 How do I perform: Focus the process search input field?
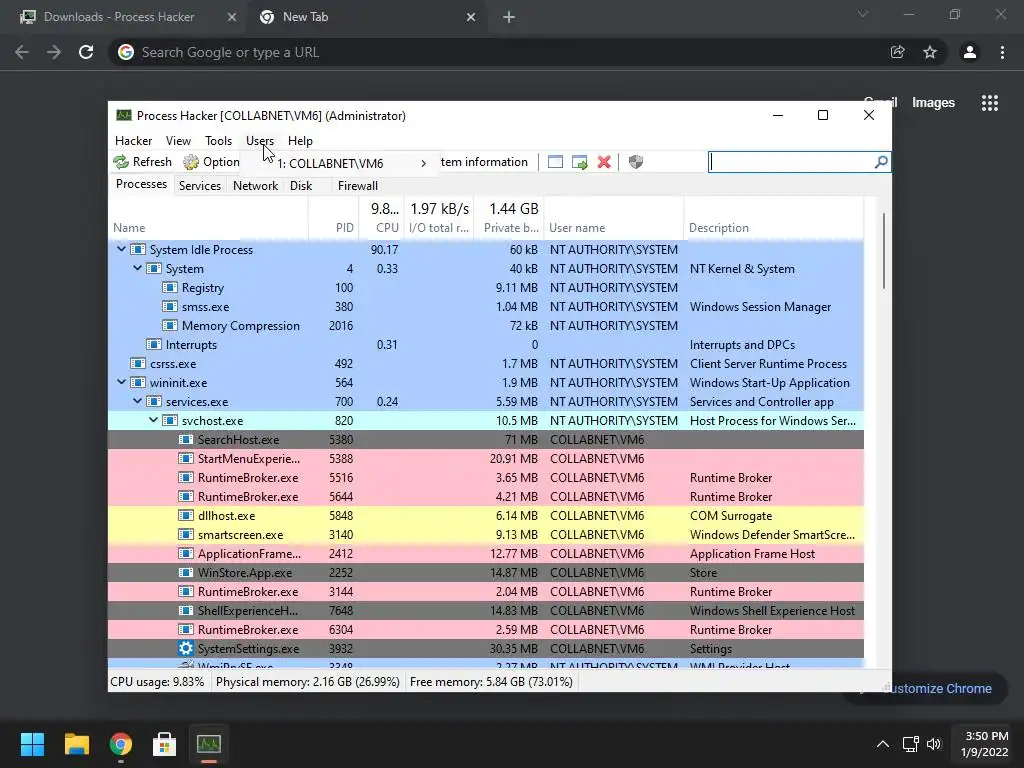(791, 162)
